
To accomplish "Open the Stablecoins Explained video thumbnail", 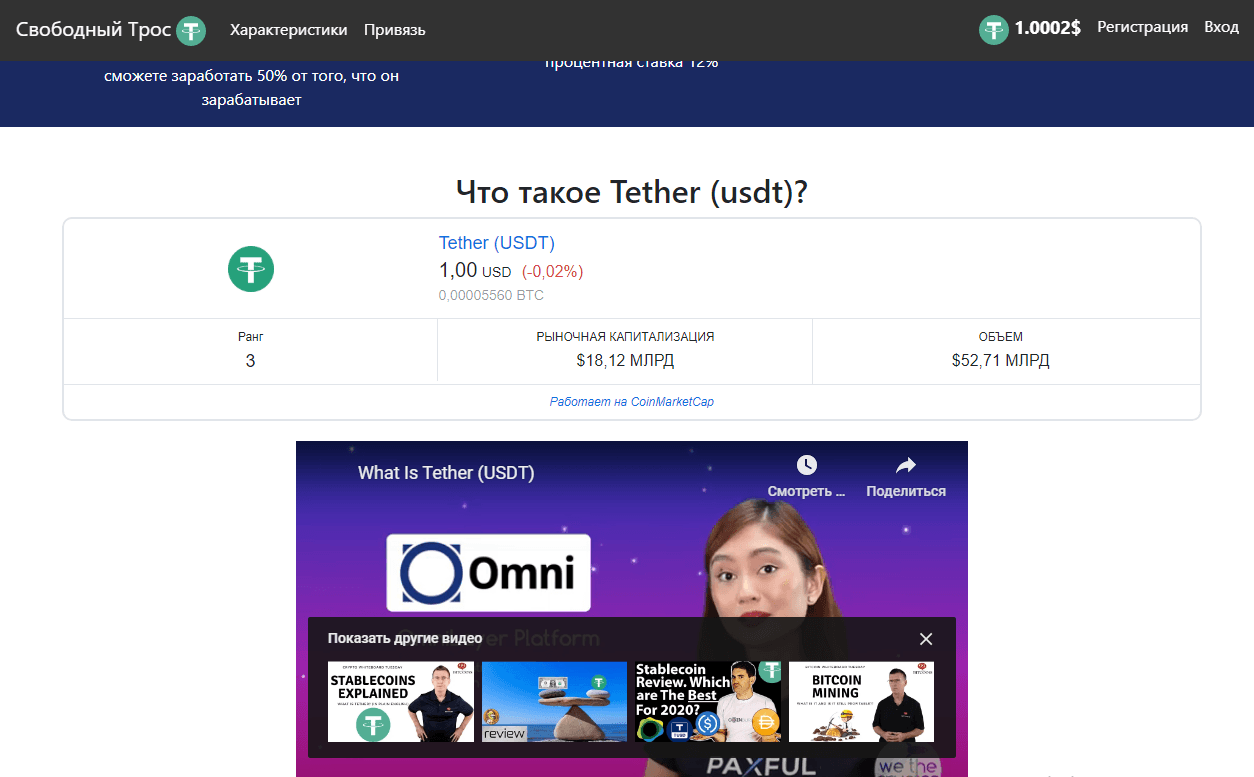I will (x=401, y=701).
